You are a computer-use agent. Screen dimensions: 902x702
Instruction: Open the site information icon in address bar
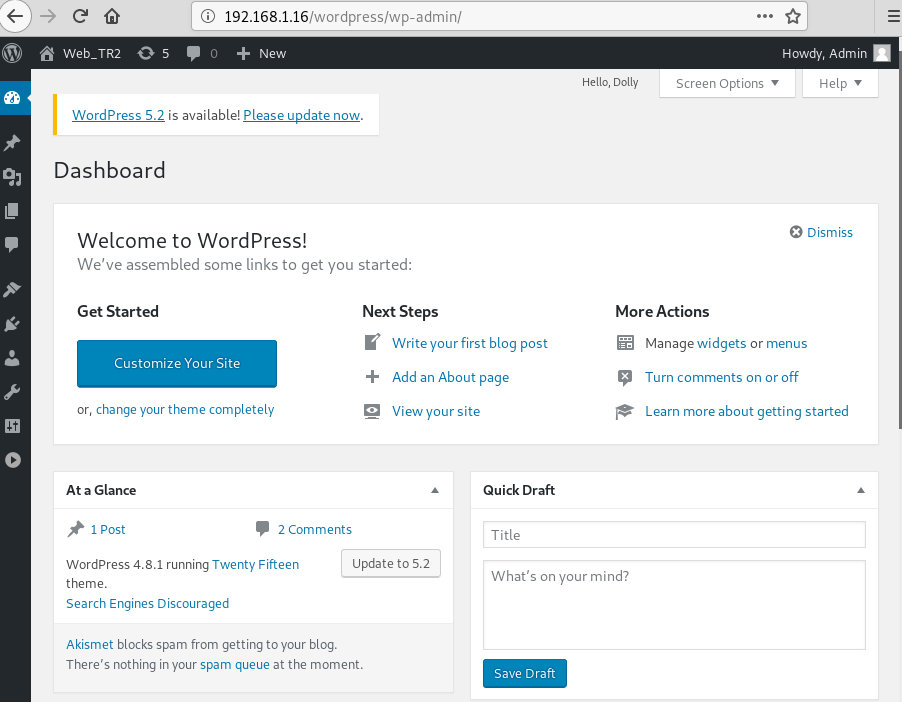click(x=208, y=16)
